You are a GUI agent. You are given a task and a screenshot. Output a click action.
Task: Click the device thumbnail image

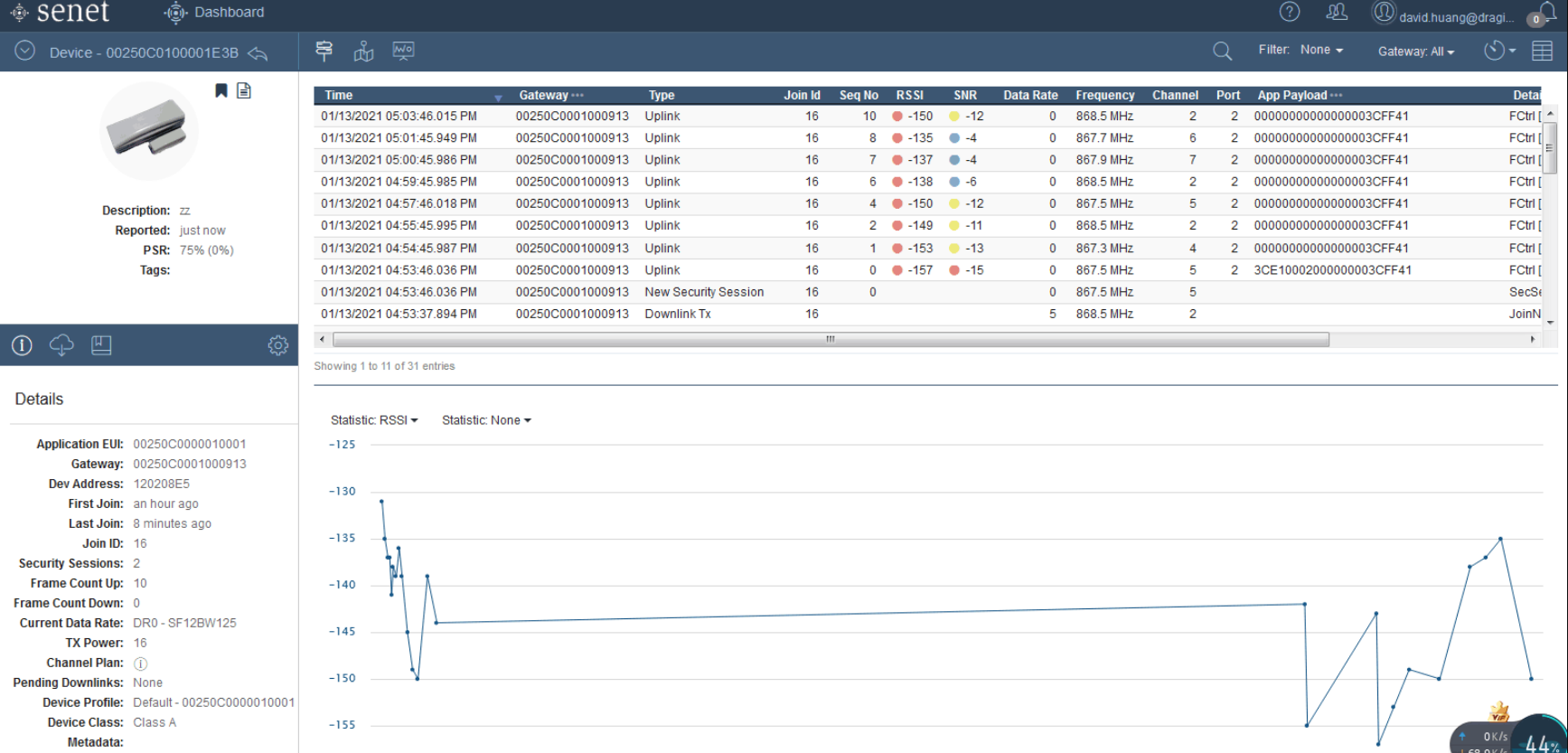(148, 130)
